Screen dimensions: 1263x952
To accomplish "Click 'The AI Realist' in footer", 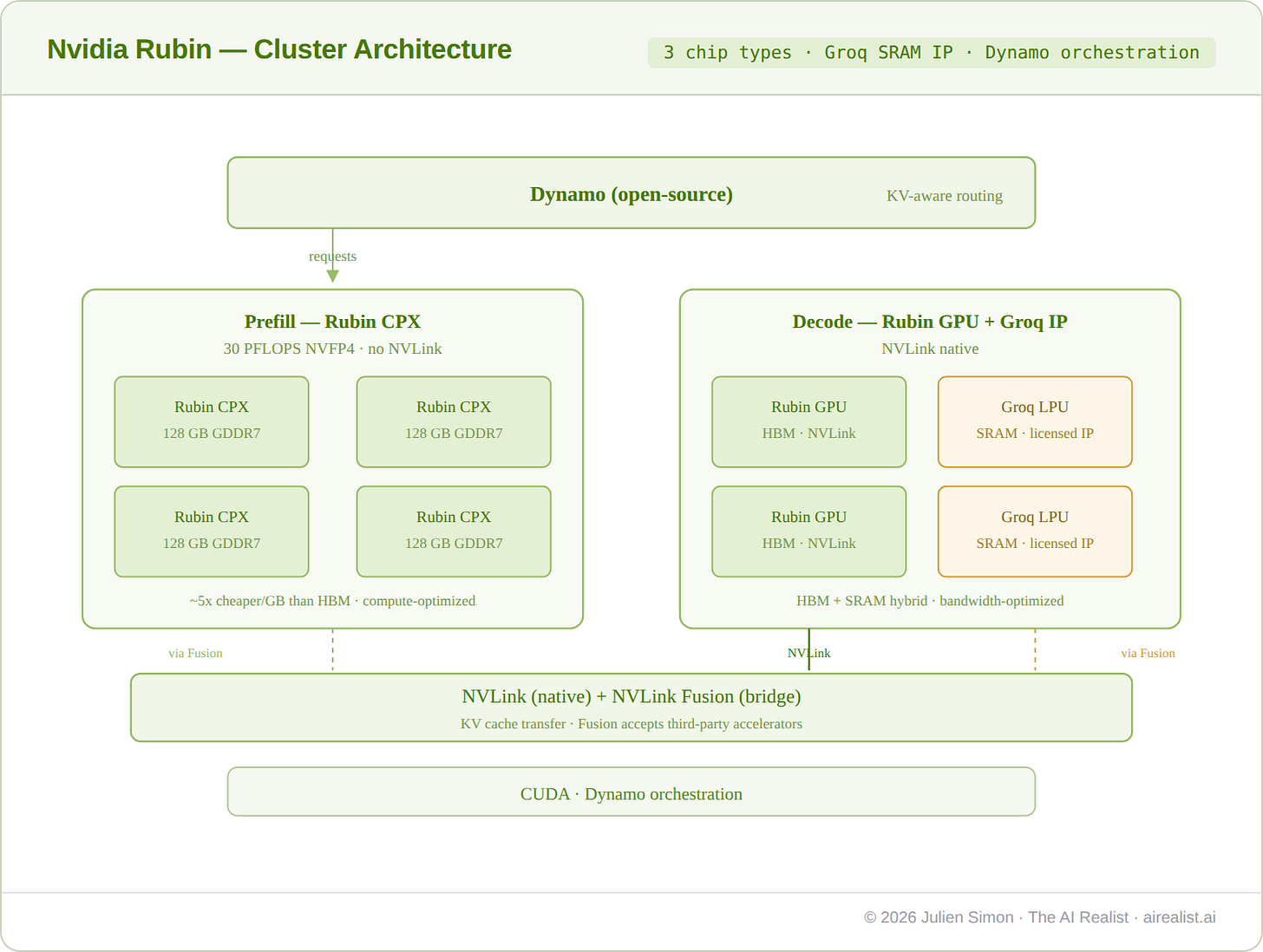I will pyautogui.click(x=1078, y=917).
